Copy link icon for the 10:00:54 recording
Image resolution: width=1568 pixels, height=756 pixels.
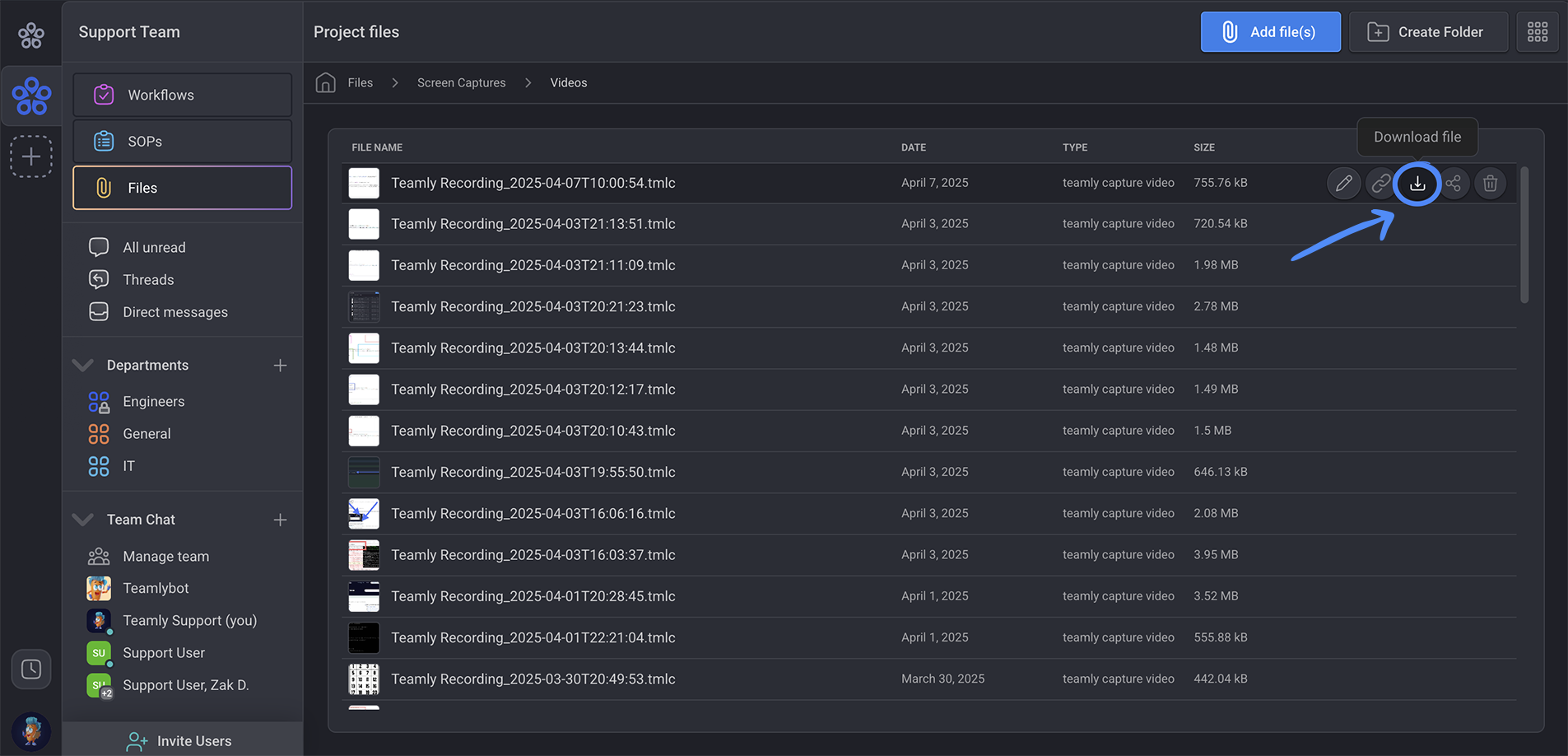pyautogui.click(x=1380, y=183)
